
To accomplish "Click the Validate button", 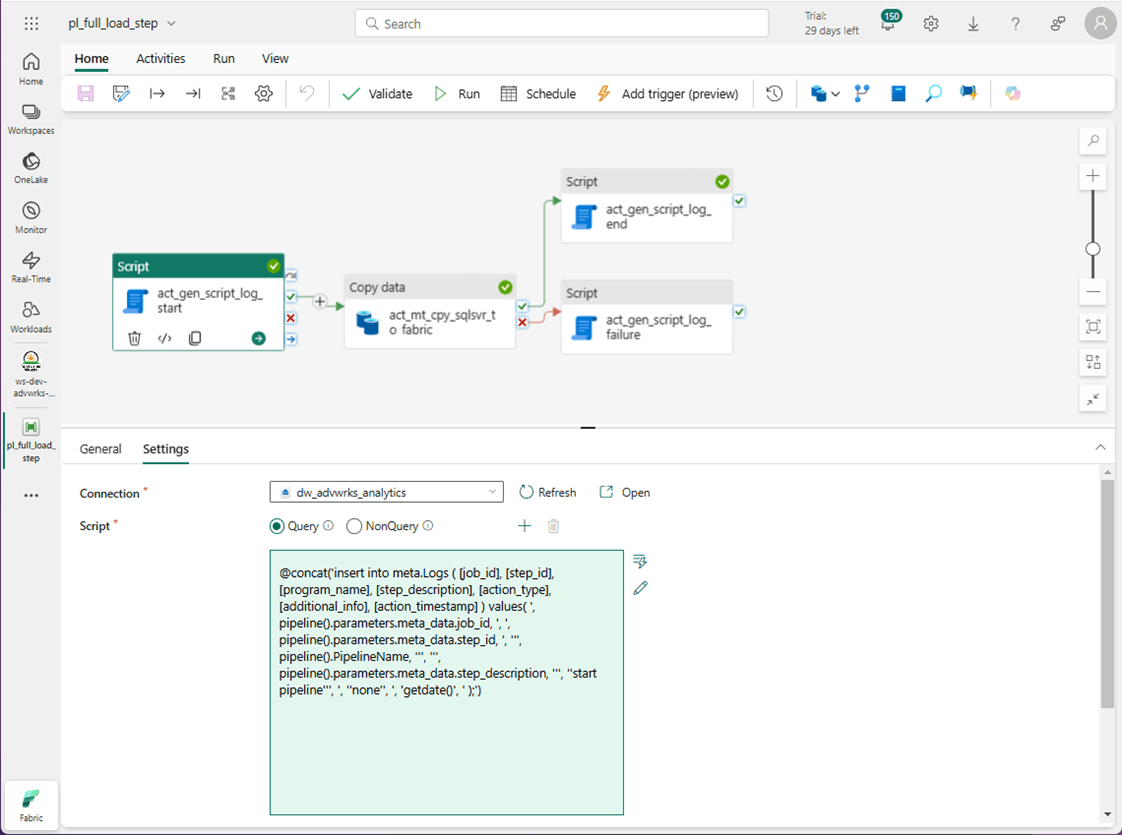I will [x=377, y=94].
